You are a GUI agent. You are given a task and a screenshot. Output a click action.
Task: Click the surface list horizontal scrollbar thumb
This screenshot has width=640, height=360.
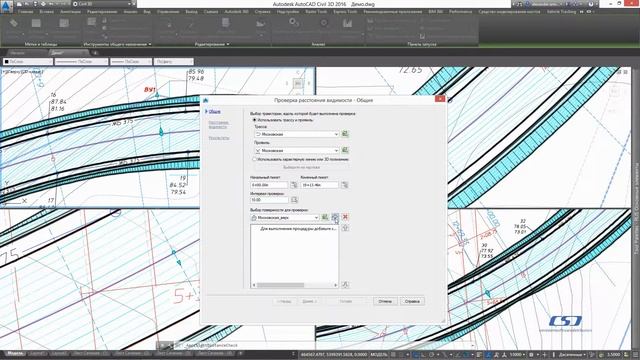point(280,285)
